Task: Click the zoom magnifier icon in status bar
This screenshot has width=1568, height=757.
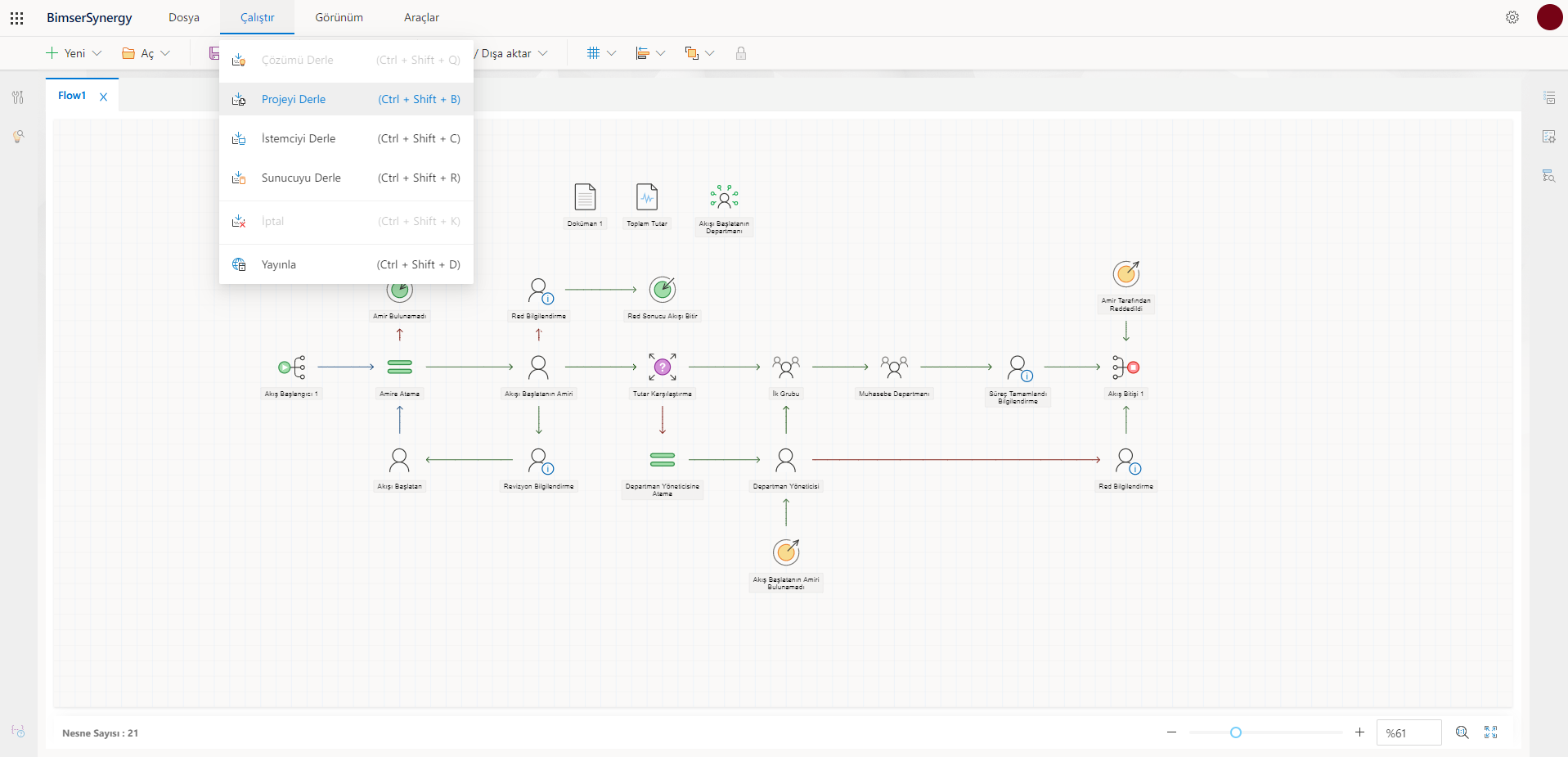Action: tap(1462, 732)
